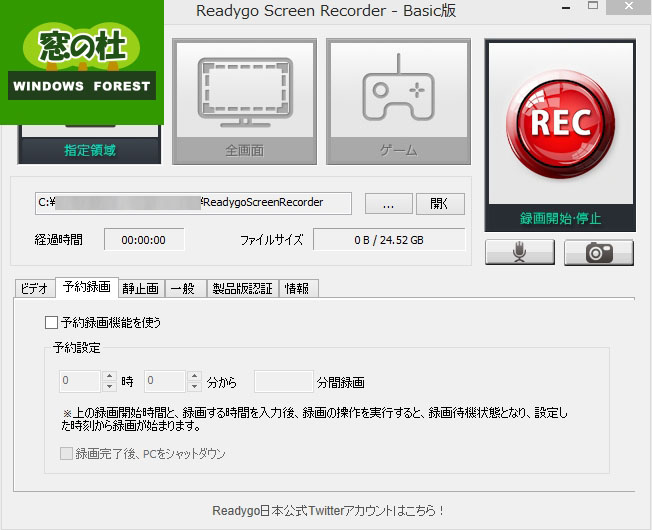Image resolution: width=652 pixels, height=530 pixels.
Task: Open the 情報 tab
Action: point(297,288)
